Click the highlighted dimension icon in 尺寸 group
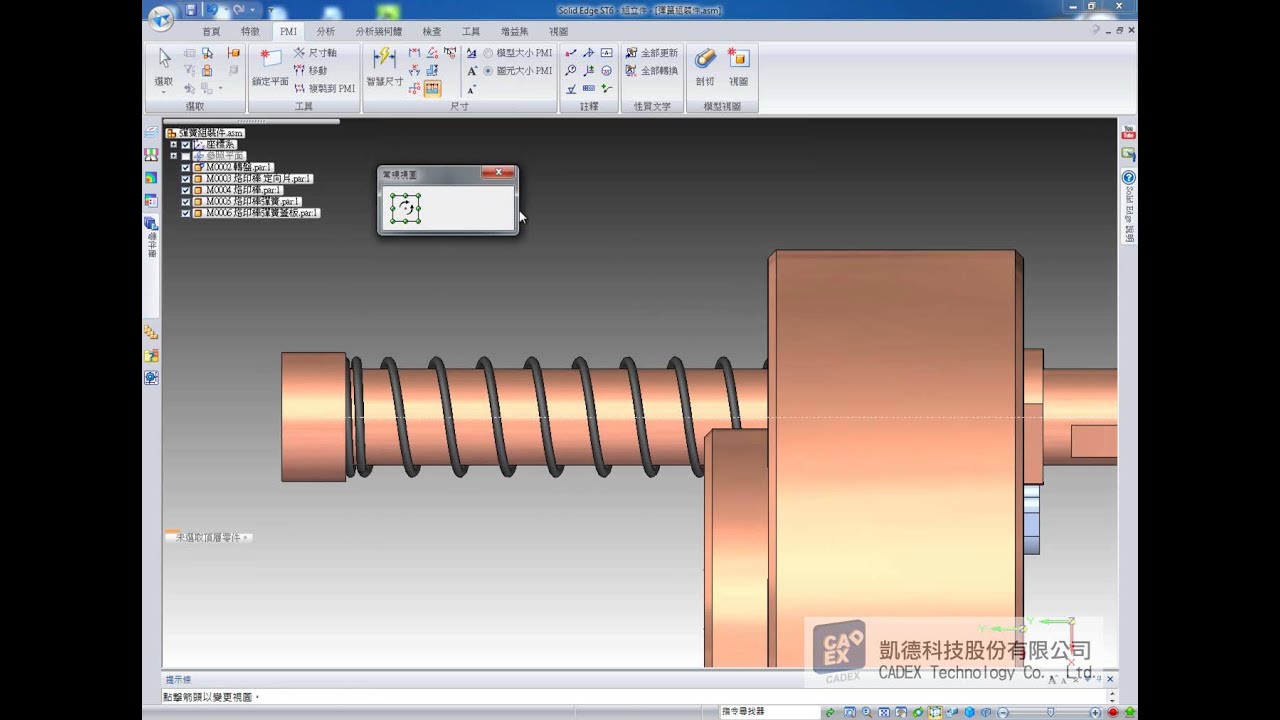The image size is (1280, 720). point(432,88)
